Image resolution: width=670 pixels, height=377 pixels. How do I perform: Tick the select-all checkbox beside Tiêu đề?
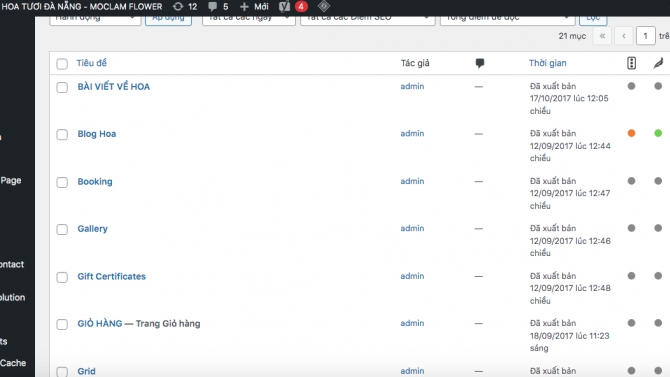click(x=62, y=64)
